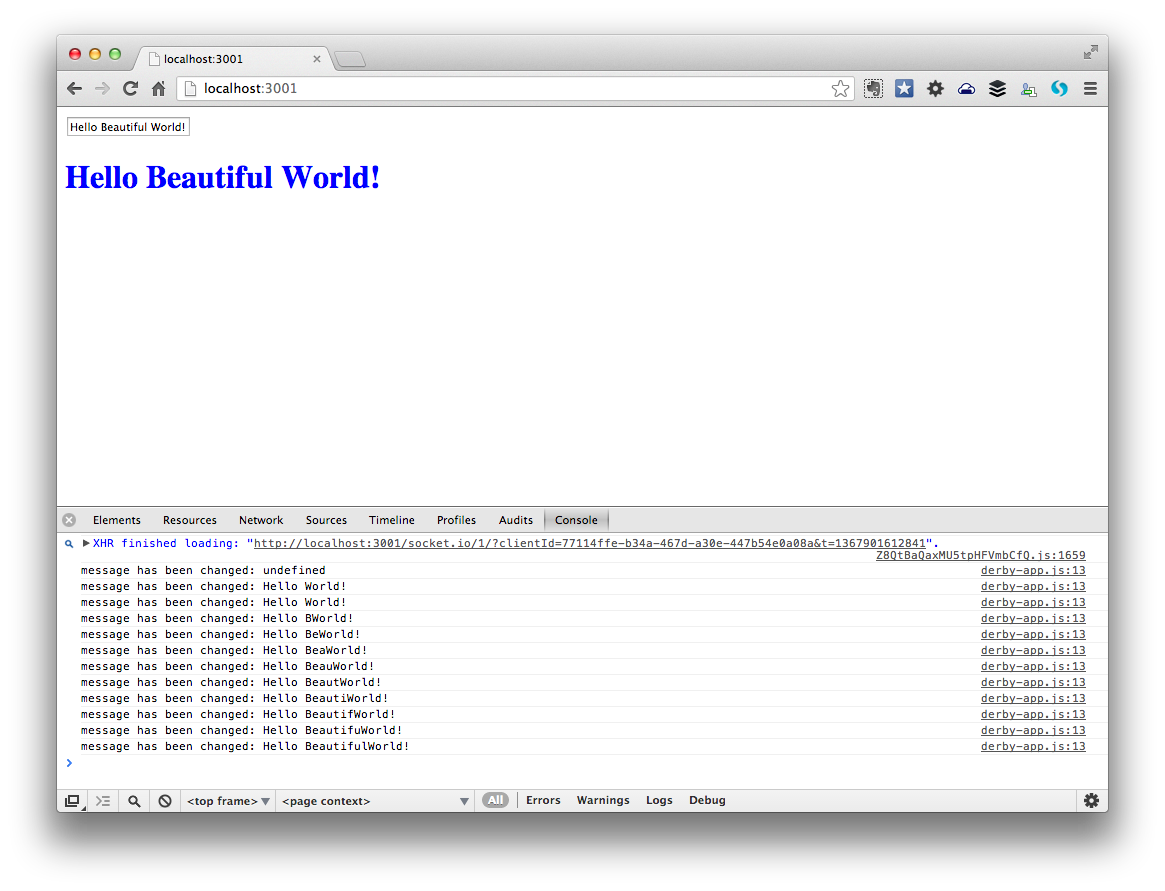Enable the All messages filter

(x=495, y=800)
